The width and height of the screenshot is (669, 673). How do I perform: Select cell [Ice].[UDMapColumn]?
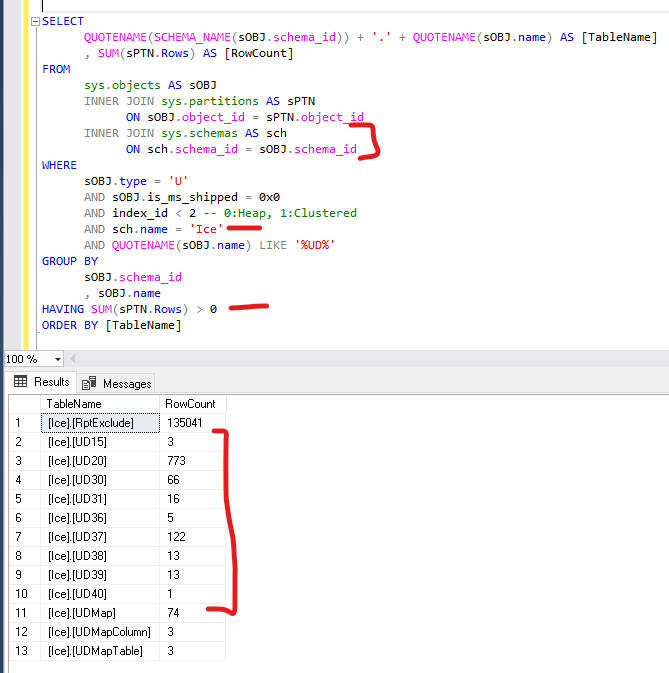point(100,632)
